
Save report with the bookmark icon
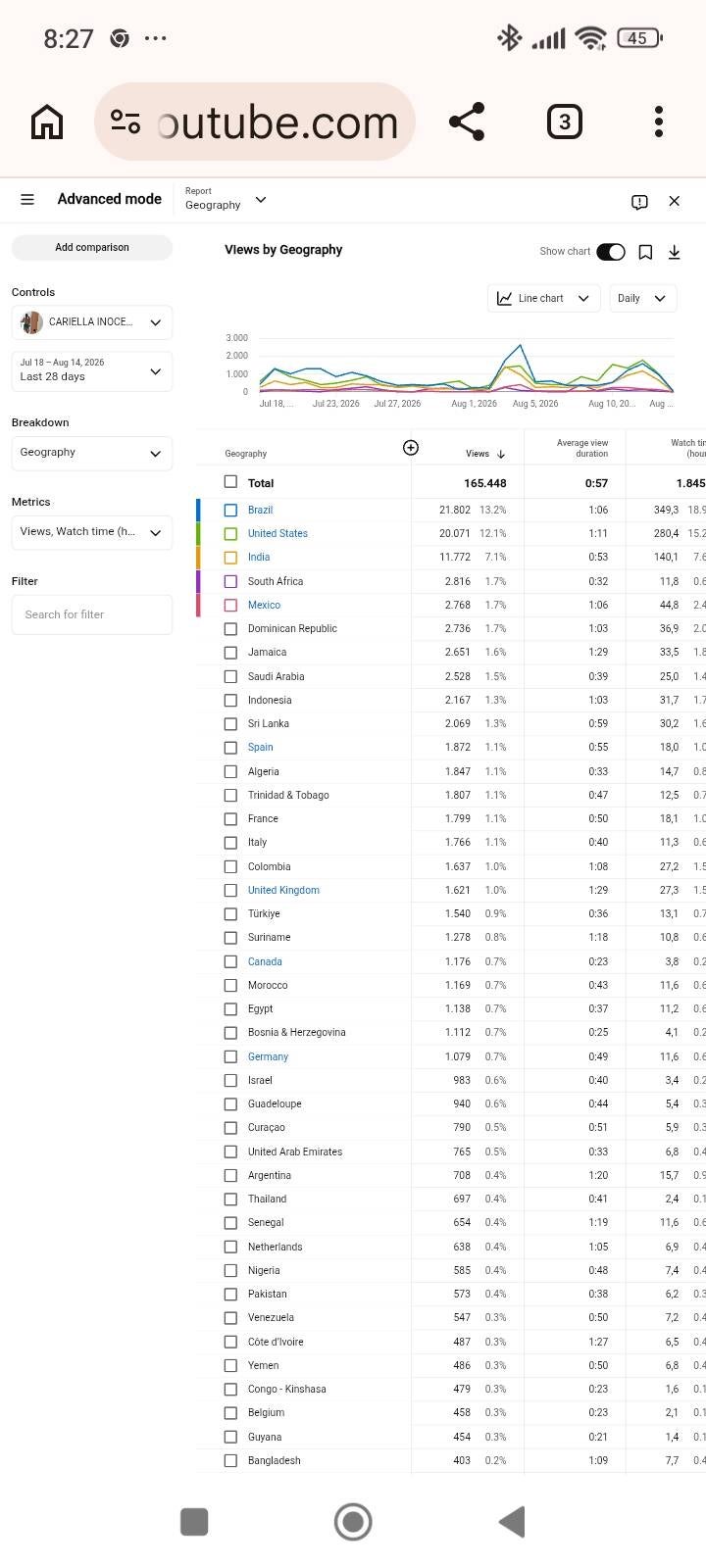click(645, 253)
